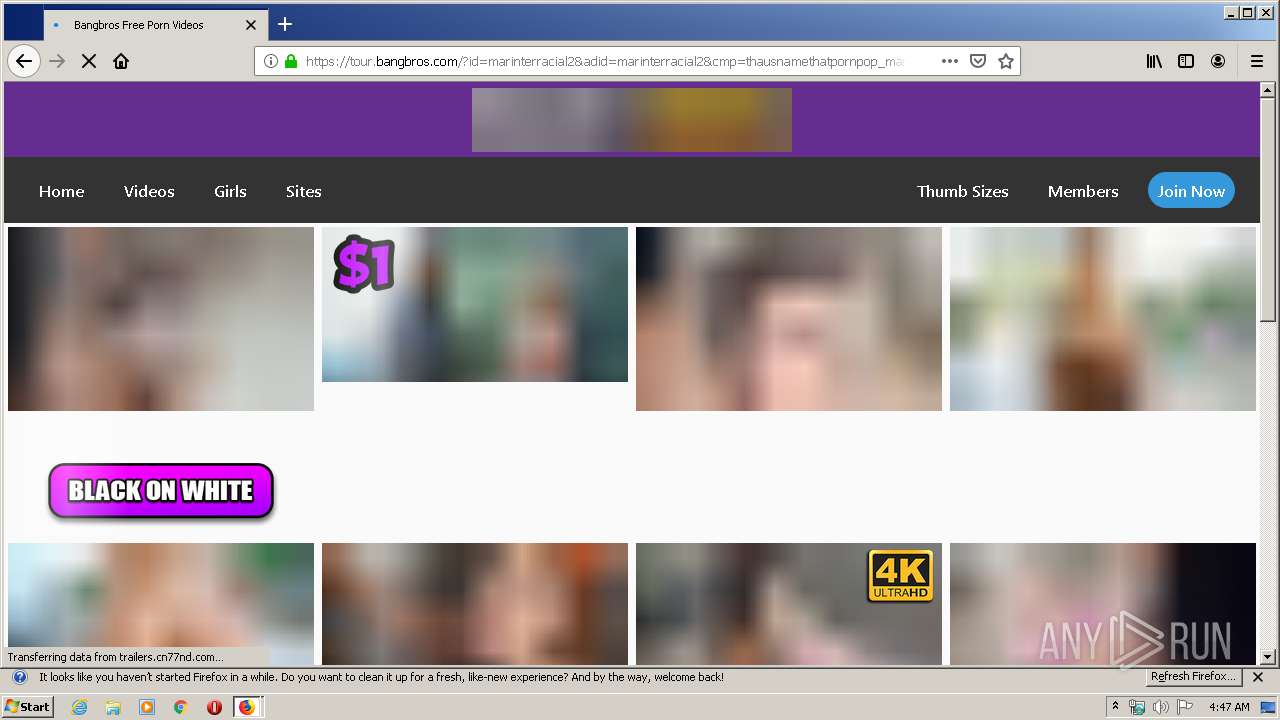Click the site logo banner in purple header
Image resolution: width=1280 pixels, height=720 pixels.
tap(632, 120)
